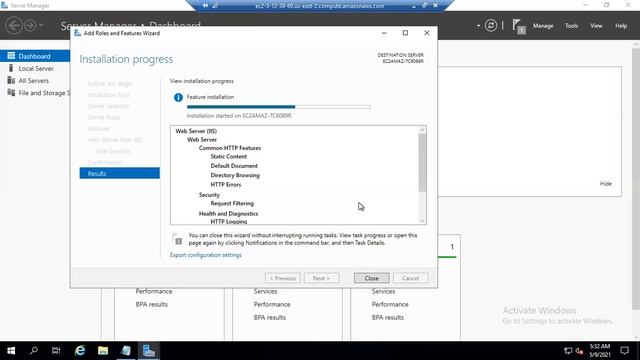The width and height of the screenshot is (640, 360).
Task: Select the Results wizard step
Action: (x=120, y=173)
